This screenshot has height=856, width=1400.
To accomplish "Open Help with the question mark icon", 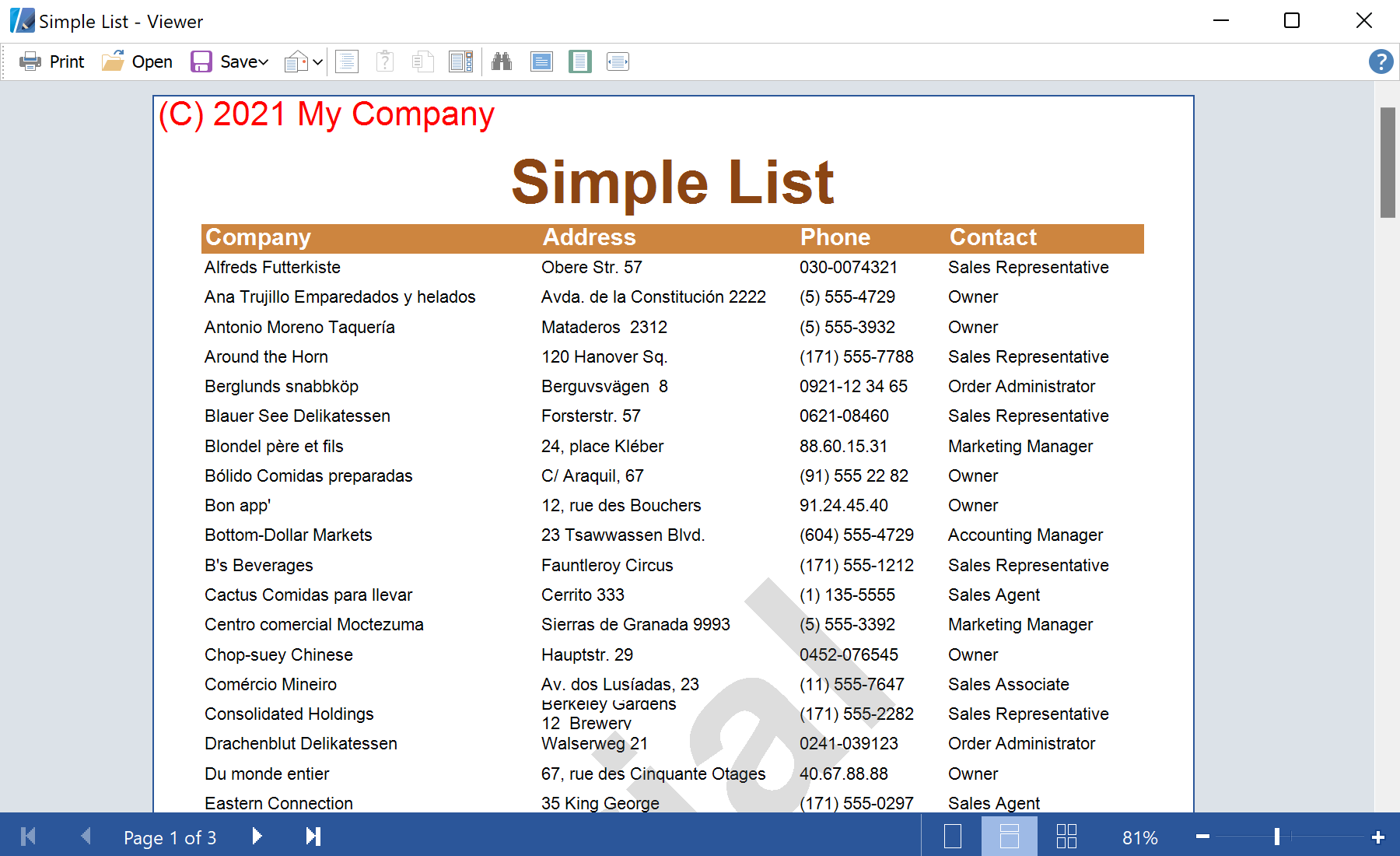I will pyautogui.click(x=1381, y=61).
